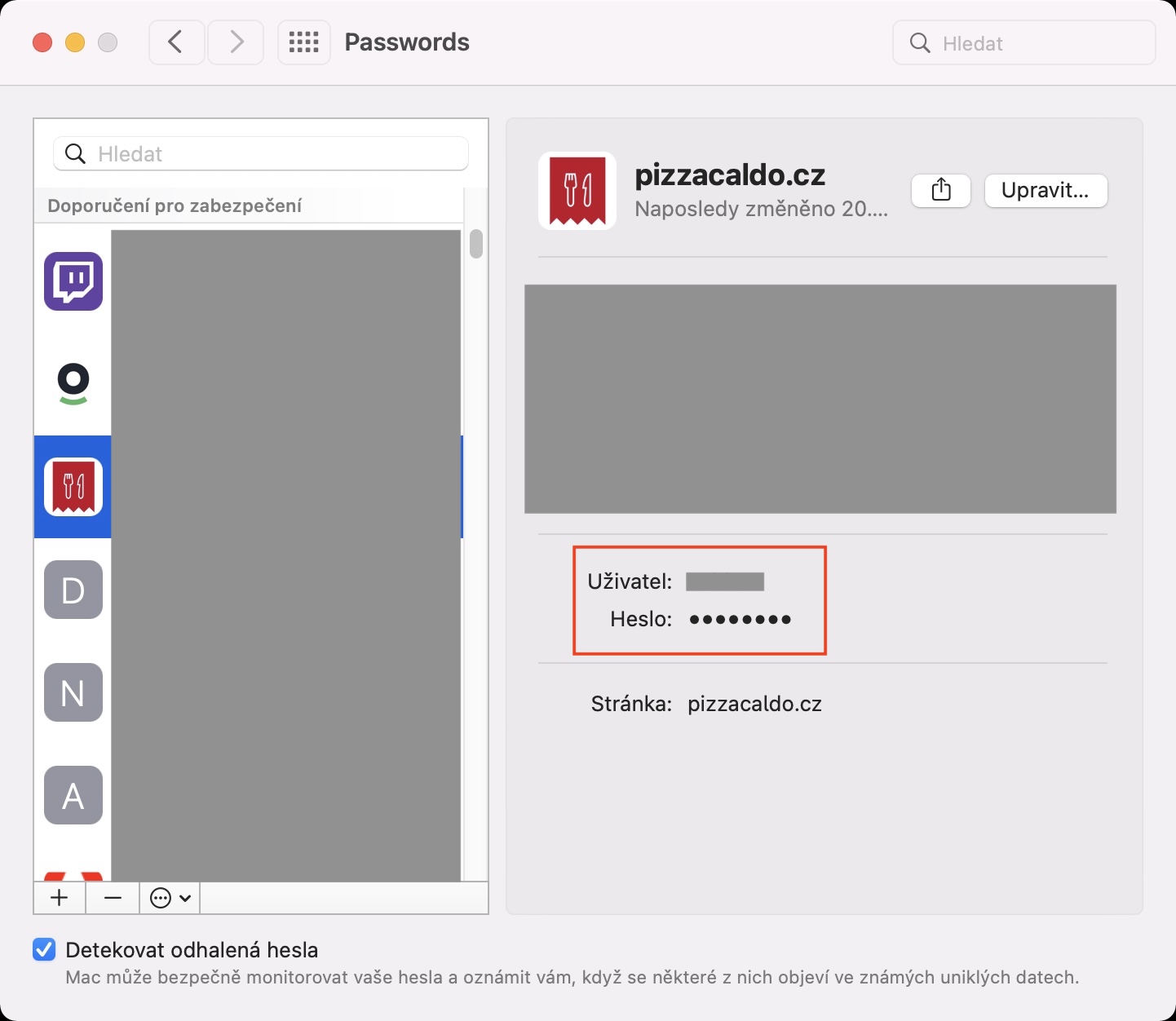Click the large pizzacaldo.cz site icon
Image resolution: width=1176 pixels, height=1021 pixels.
click(x=577, y=191)
